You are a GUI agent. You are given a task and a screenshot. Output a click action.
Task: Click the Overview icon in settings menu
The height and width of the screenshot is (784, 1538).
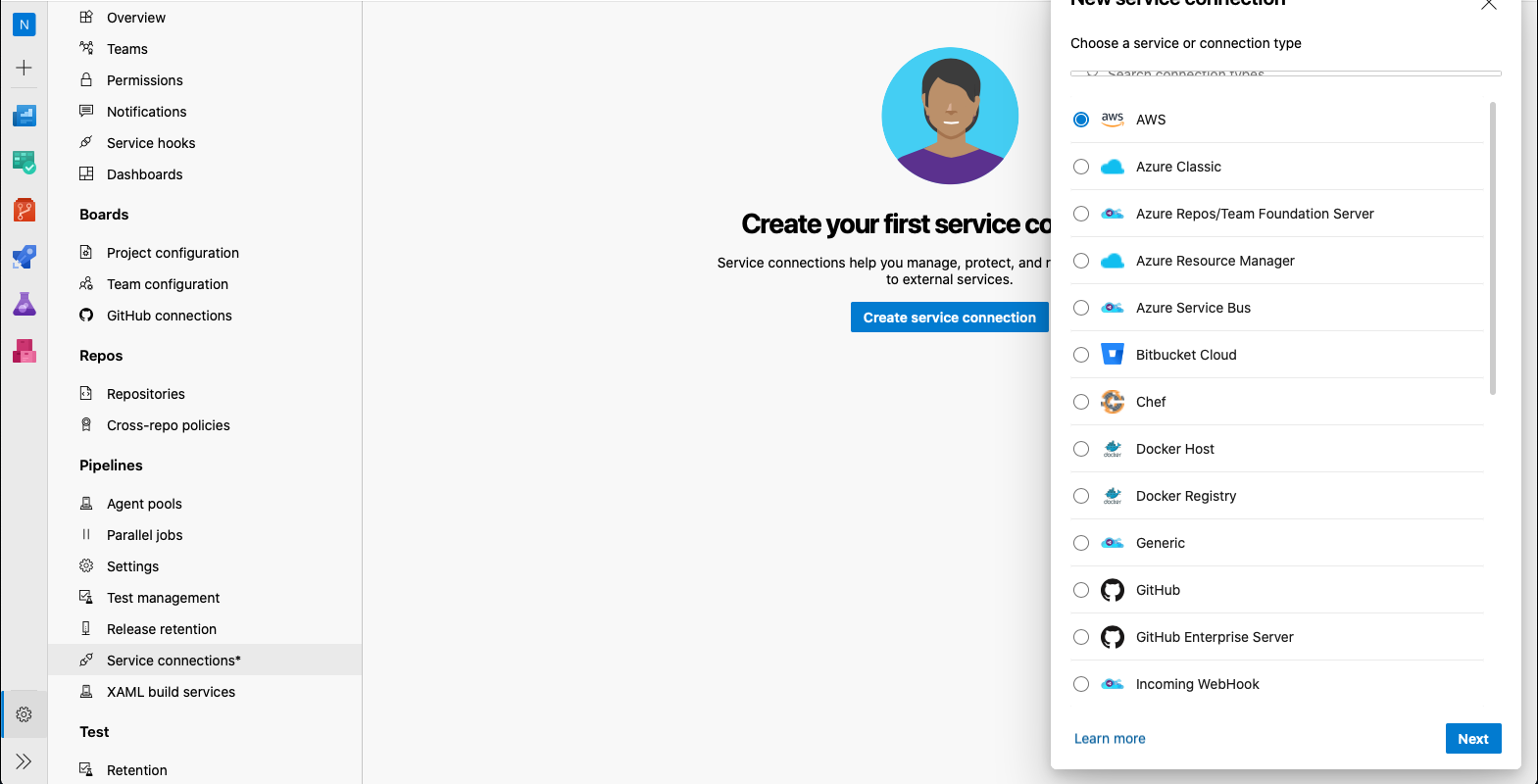pyautogui.click(x=86, y=17)
